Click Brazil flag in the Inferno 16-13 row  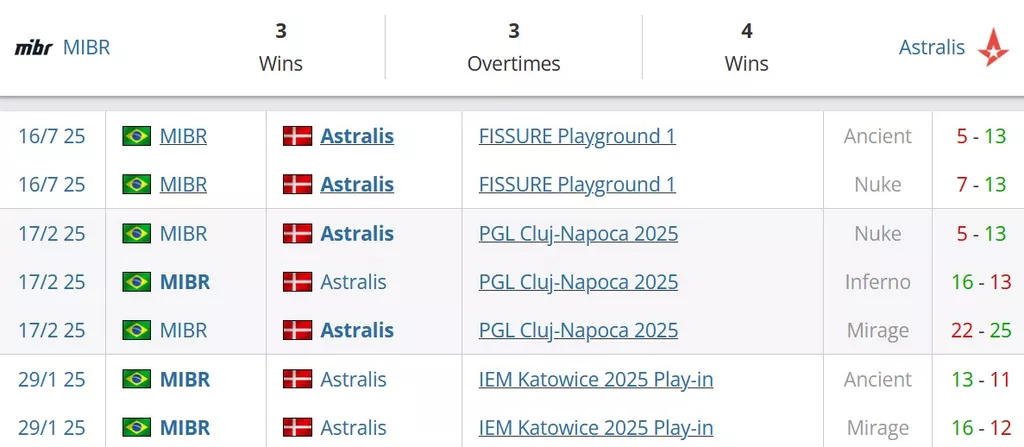(x=136, y=282)
